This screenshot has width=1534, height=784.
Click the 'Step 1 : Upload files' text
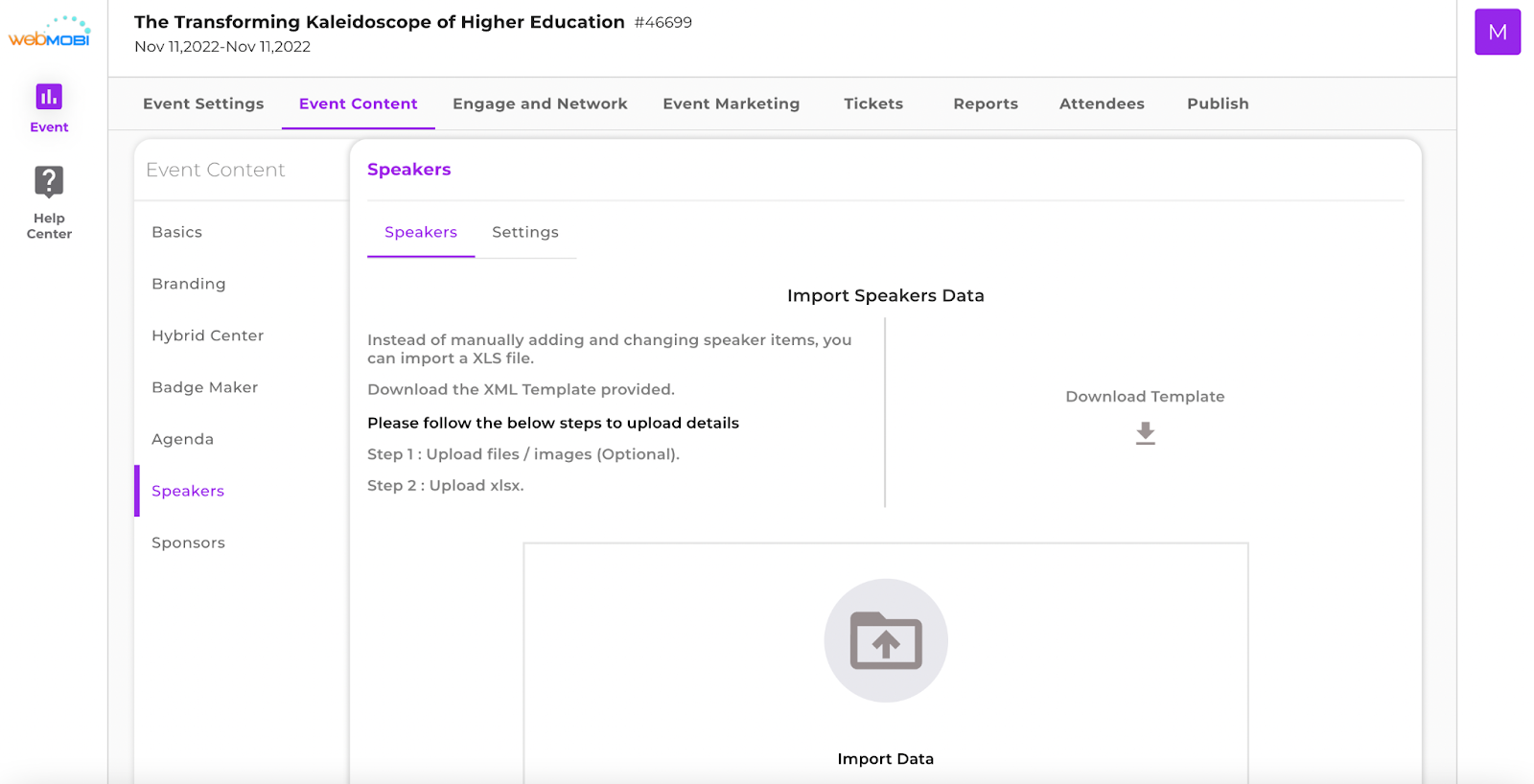pyautogui.click(x=523, y=454)
